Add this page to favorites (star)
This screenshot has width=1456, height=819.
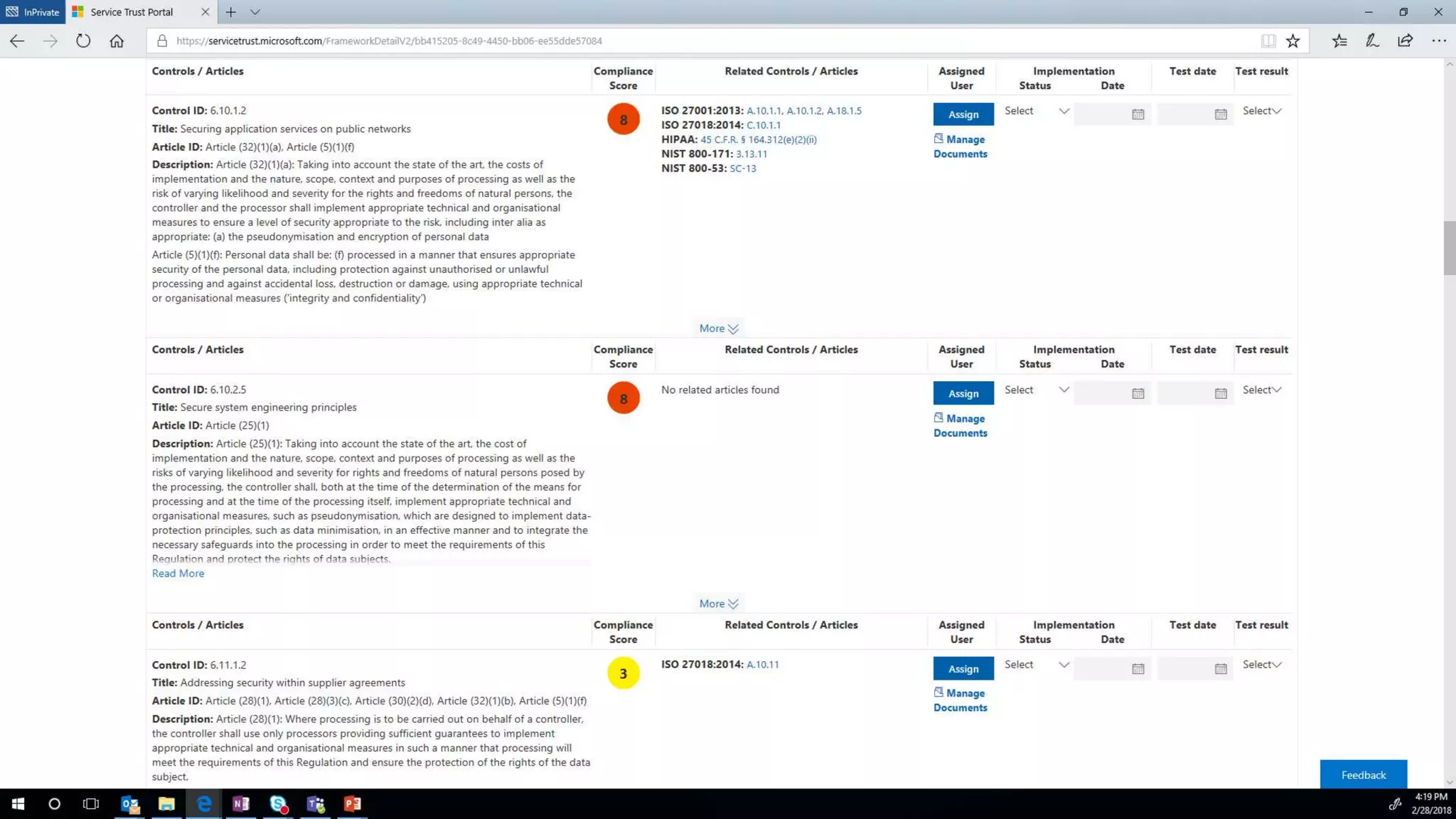[1292, 41]
